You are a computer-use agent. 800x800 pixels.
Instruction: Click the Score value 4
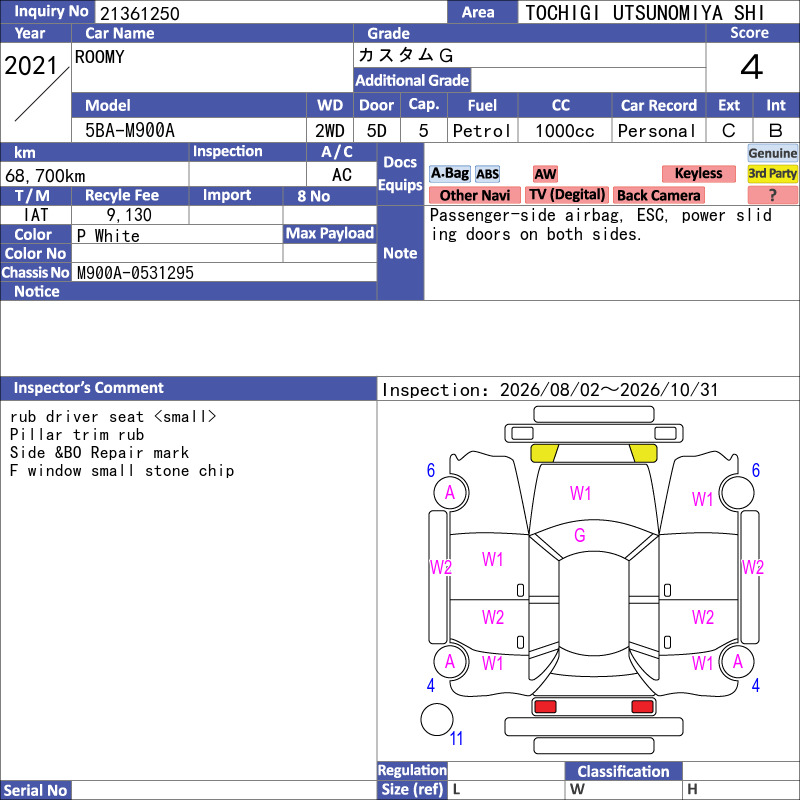point(752,67)
